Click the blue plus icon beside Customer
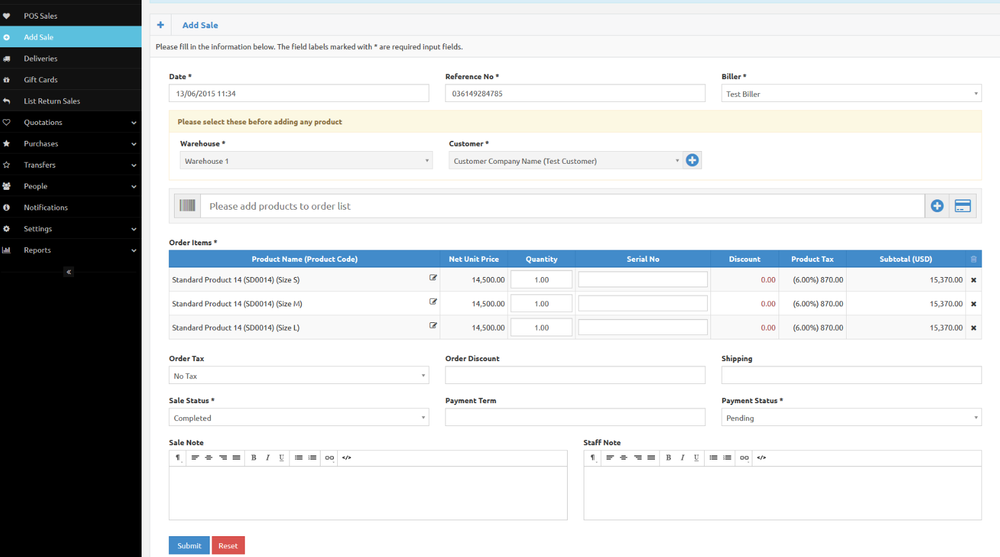The height and width of the screenshot is (557, 1000). (692, 160)
